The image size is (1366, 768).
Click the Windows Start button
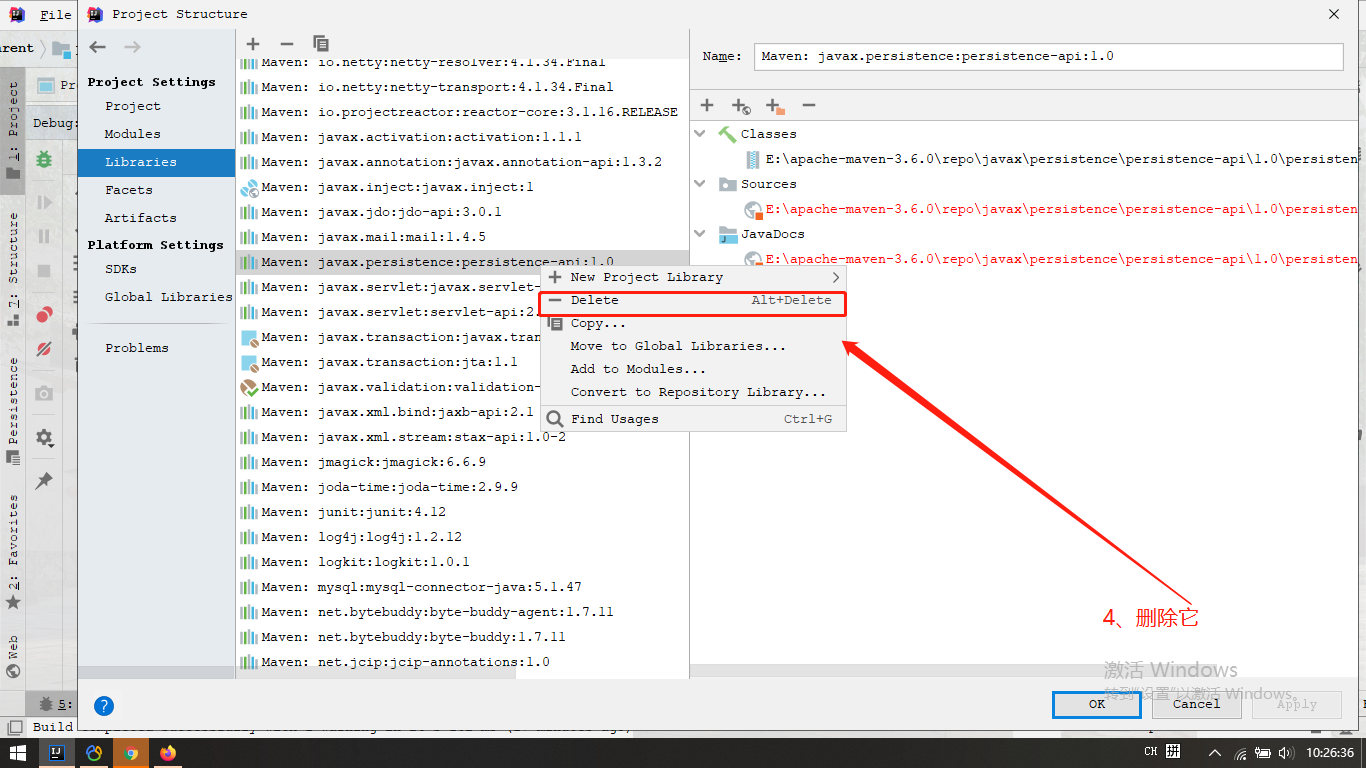(x=18, y=752)
